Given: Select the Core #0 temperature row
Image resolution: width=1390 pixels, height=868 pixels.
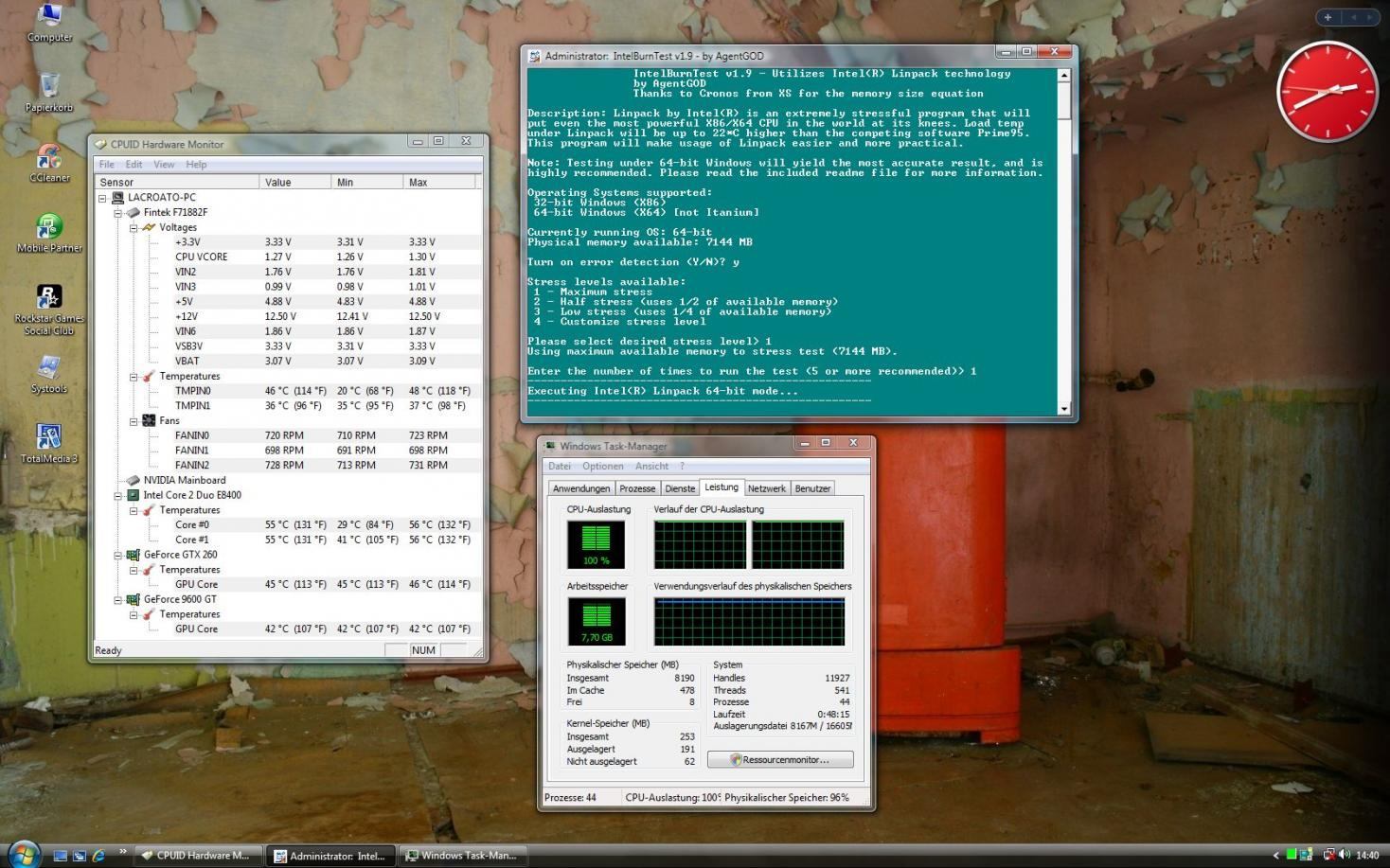Looking at the screenshot, I should pos(288,524).
